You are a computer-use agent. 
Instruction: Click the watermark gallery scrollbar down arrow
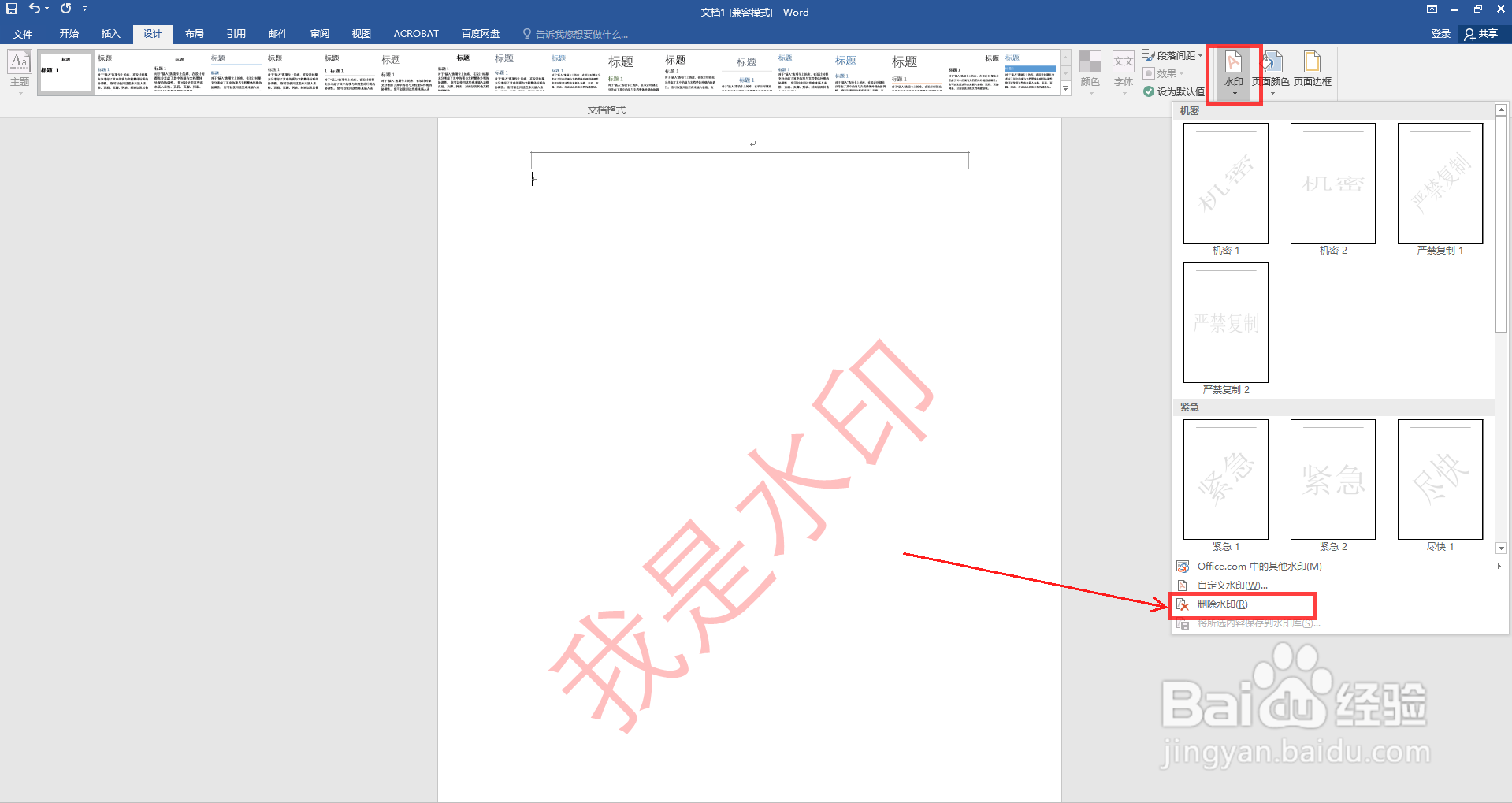pos(1500,548)
